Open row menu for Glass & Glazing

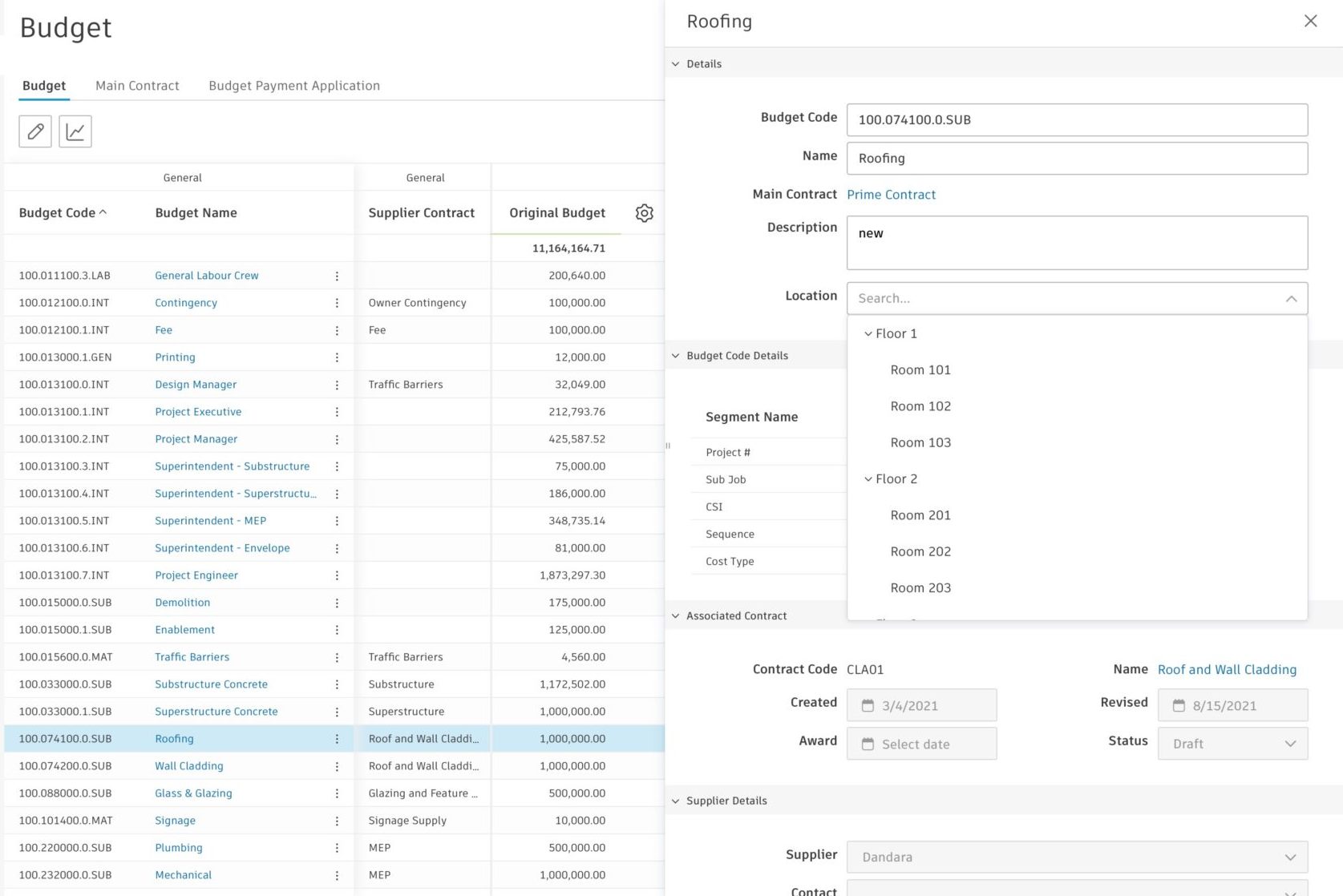(x=337, y=793)
